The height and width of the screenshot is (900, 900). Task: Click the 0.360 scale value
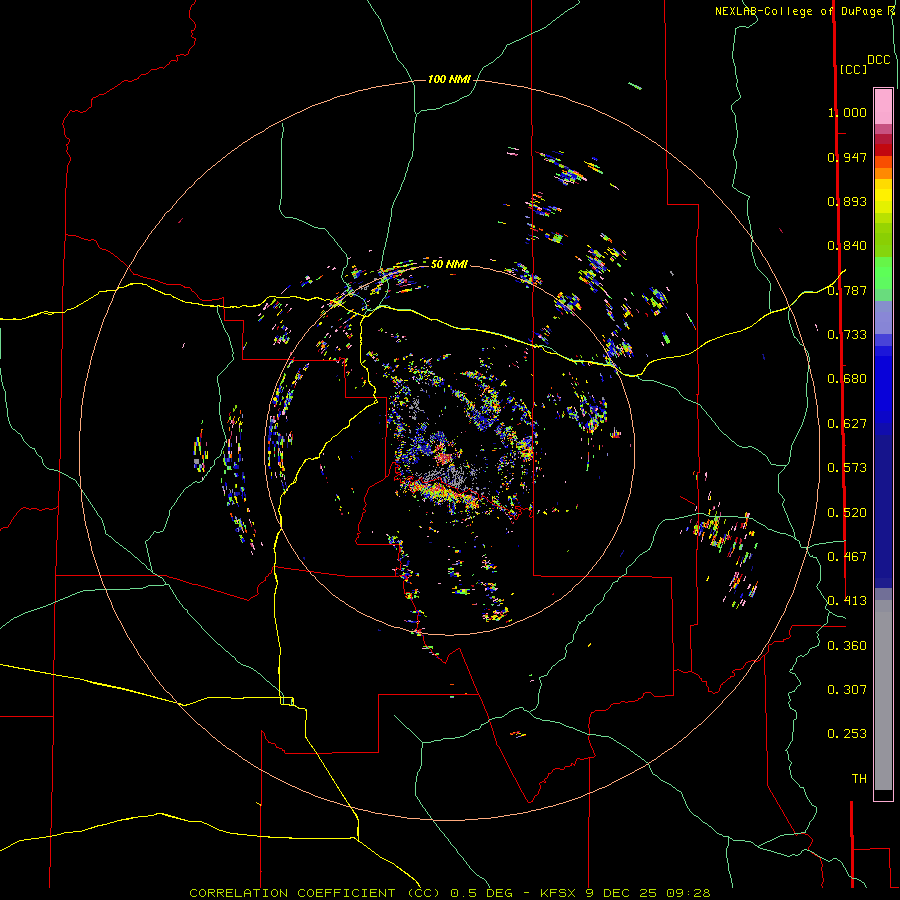(847, 646)
